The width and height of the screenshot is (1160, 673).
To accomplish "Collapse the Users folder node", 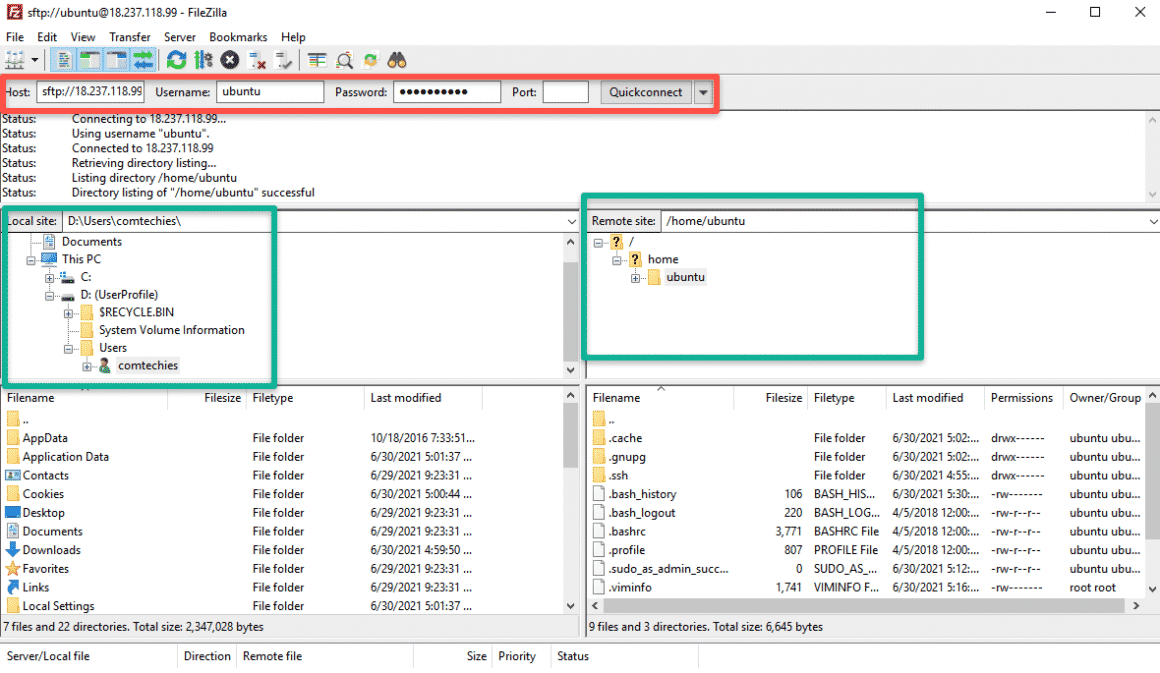I will click(68, 349).
